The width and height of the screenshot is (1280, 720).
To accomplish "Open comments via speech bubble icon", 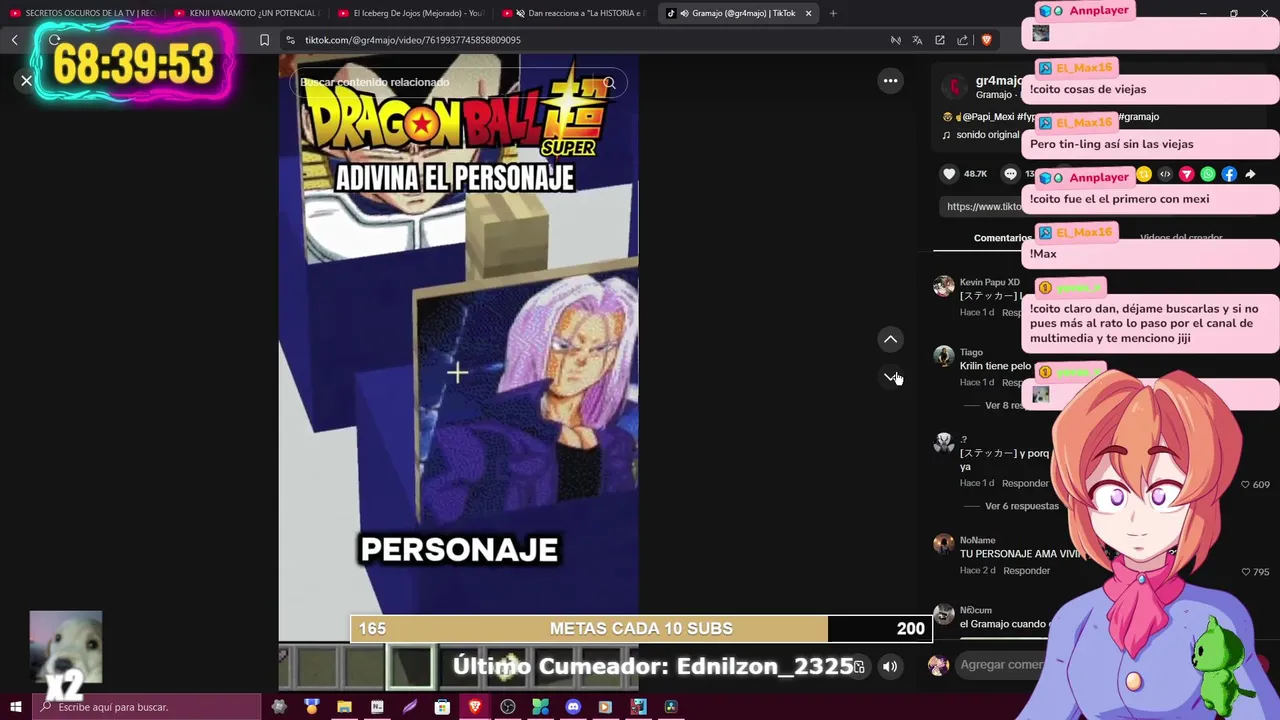I will (1010, 174).
